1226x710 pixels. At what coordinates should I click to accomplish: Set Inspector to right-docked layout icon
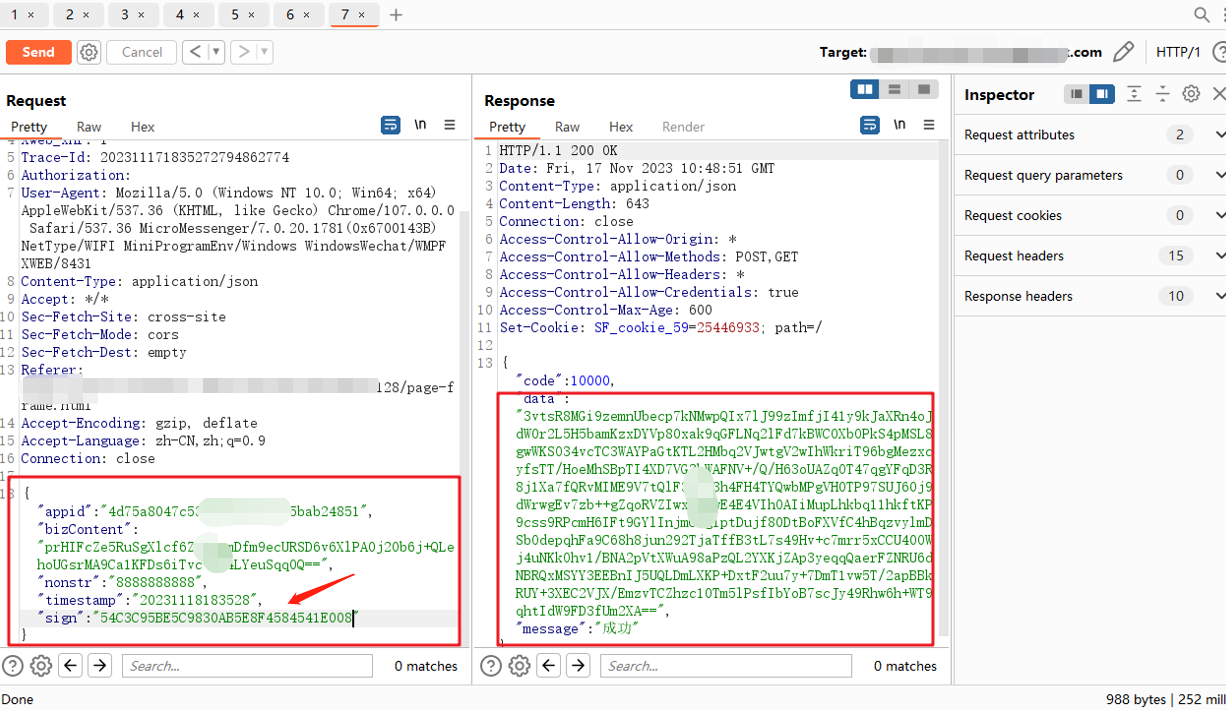[x=1102, y=94]
